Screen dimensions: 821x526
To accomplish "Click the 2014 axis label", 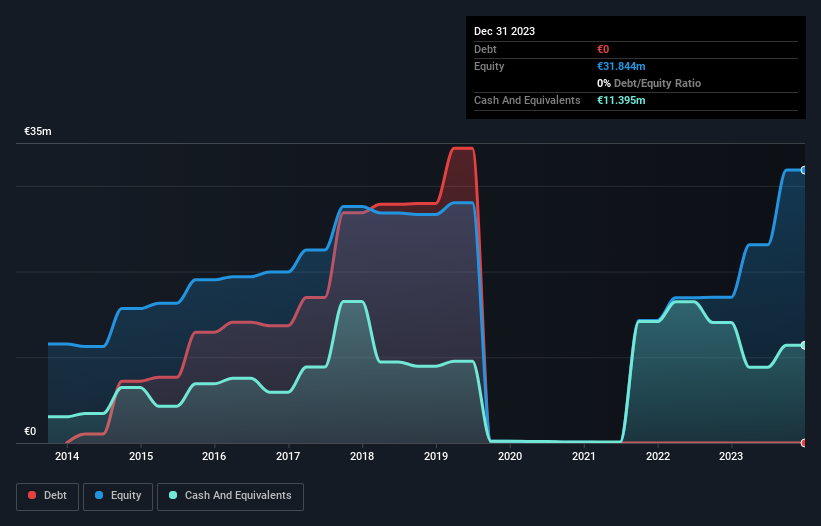I will 67,456.
